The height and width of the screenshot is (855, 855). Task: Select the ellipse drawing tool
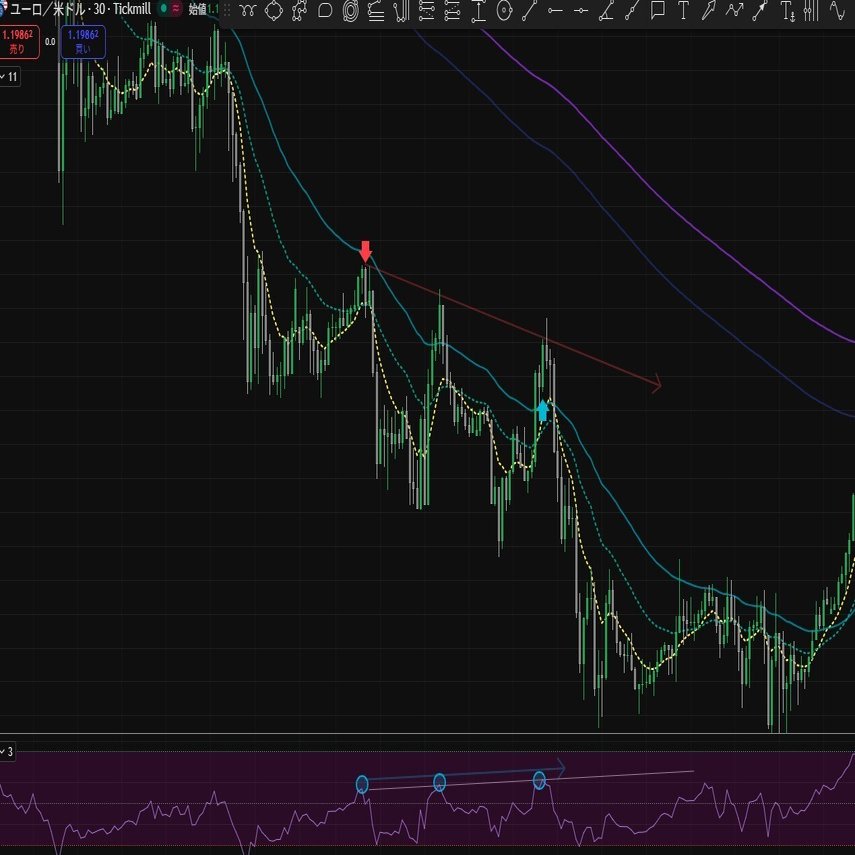click(273, 10)
